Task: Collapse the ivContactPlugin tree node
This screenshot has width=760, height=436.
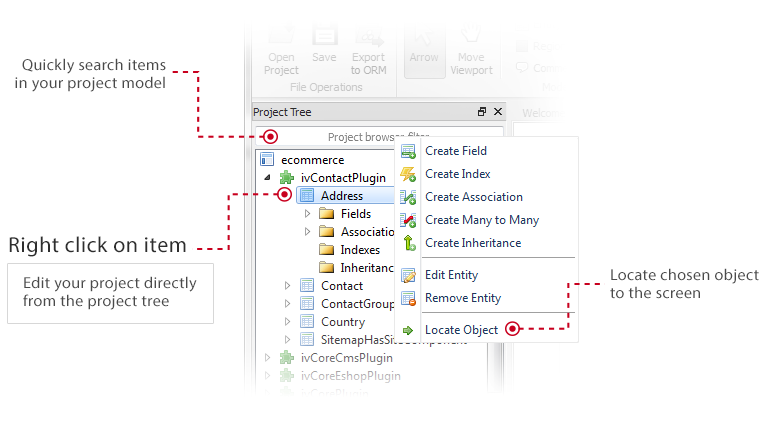Action: pos(267,178)
